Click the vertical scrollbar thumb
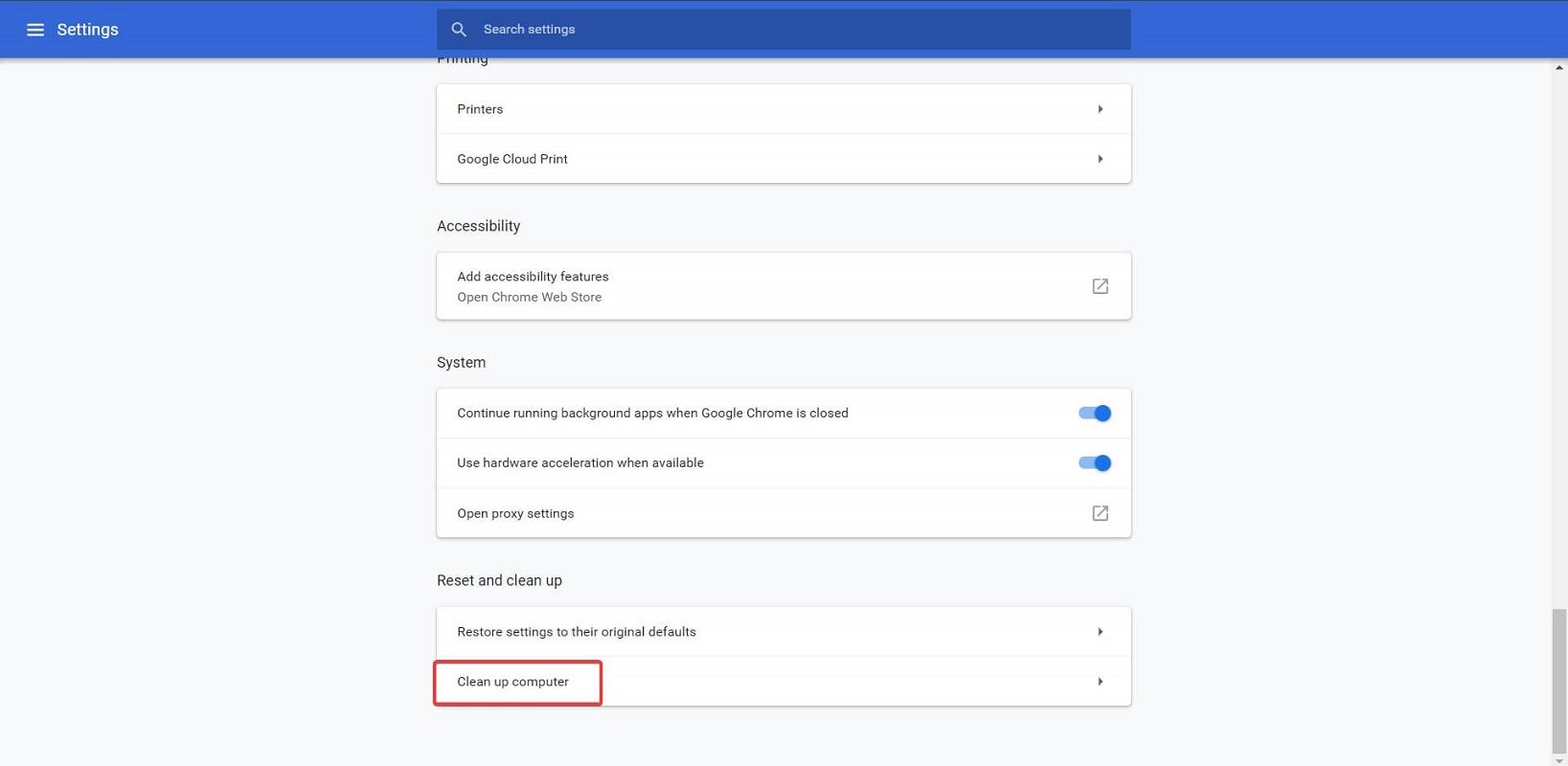Viewport: 1568px width, 766px height. pos(1559,680)
